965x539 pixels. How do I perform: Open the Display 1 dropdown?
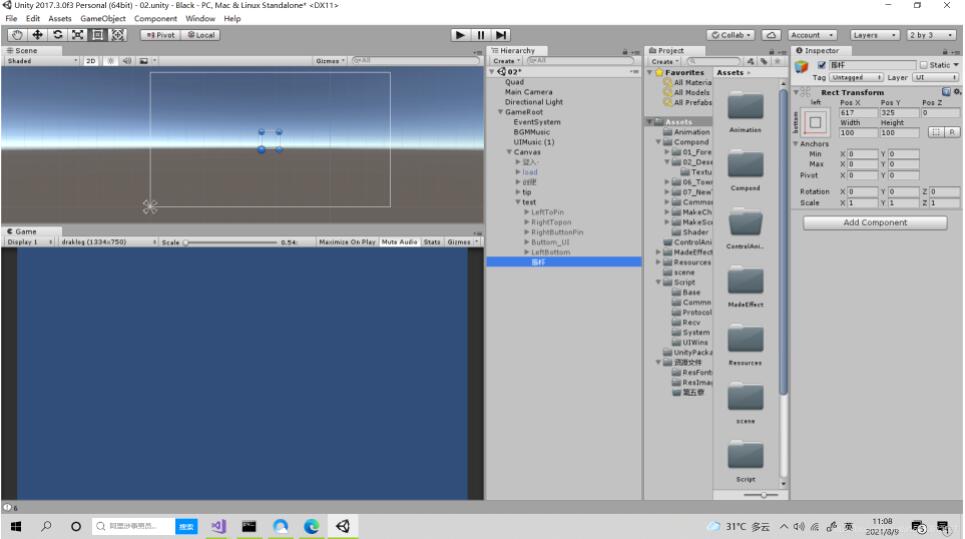click(x=30, y=242)
